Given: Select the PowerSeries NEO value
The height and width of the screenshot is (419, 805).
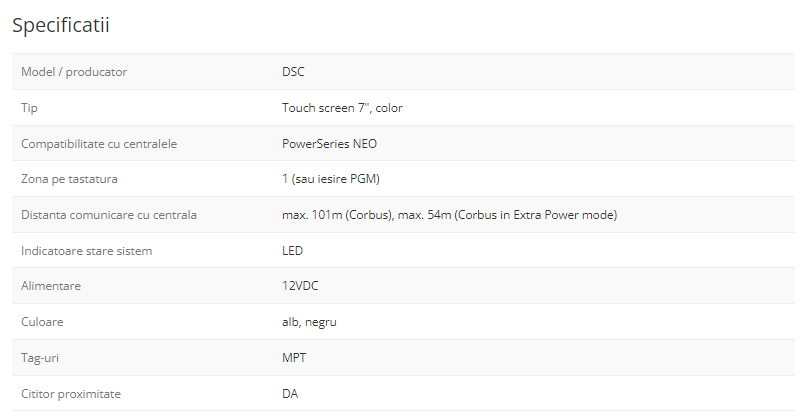Looking at the screenshot, I should [329, 144].
